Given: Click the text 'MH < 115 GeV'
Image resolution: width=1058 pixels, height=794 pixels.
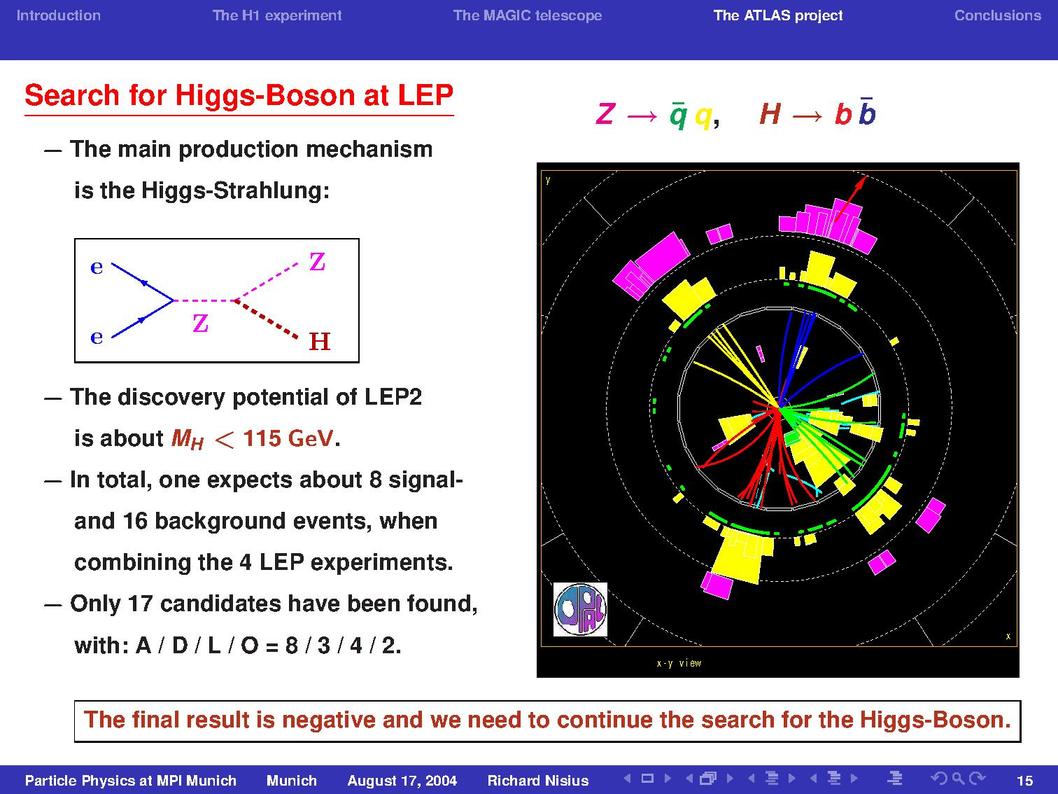Looking at the screenshot, I should coord(252,439).
